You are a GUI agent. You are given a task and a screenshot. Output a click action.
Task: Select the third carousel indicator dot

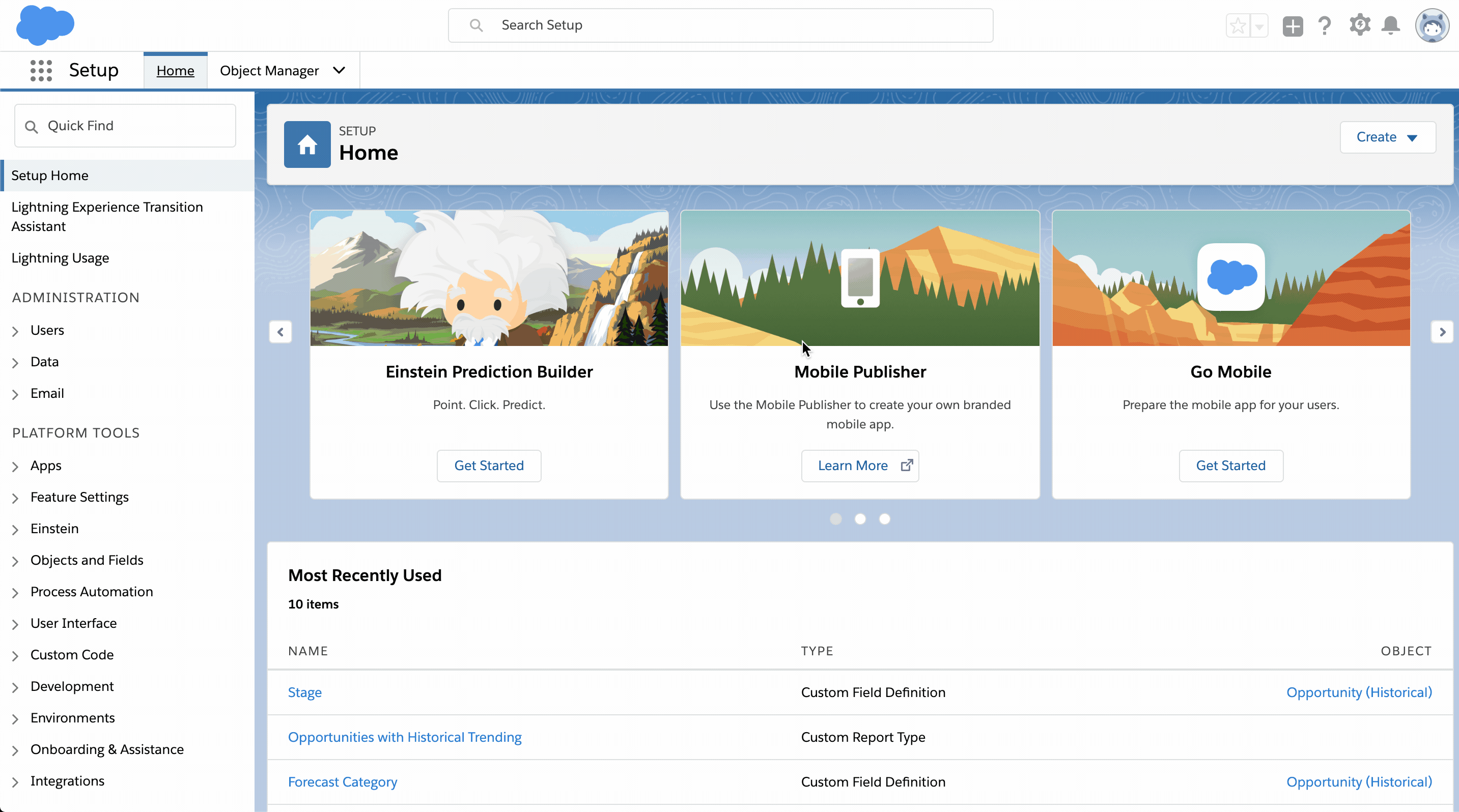tap(884, 519)
